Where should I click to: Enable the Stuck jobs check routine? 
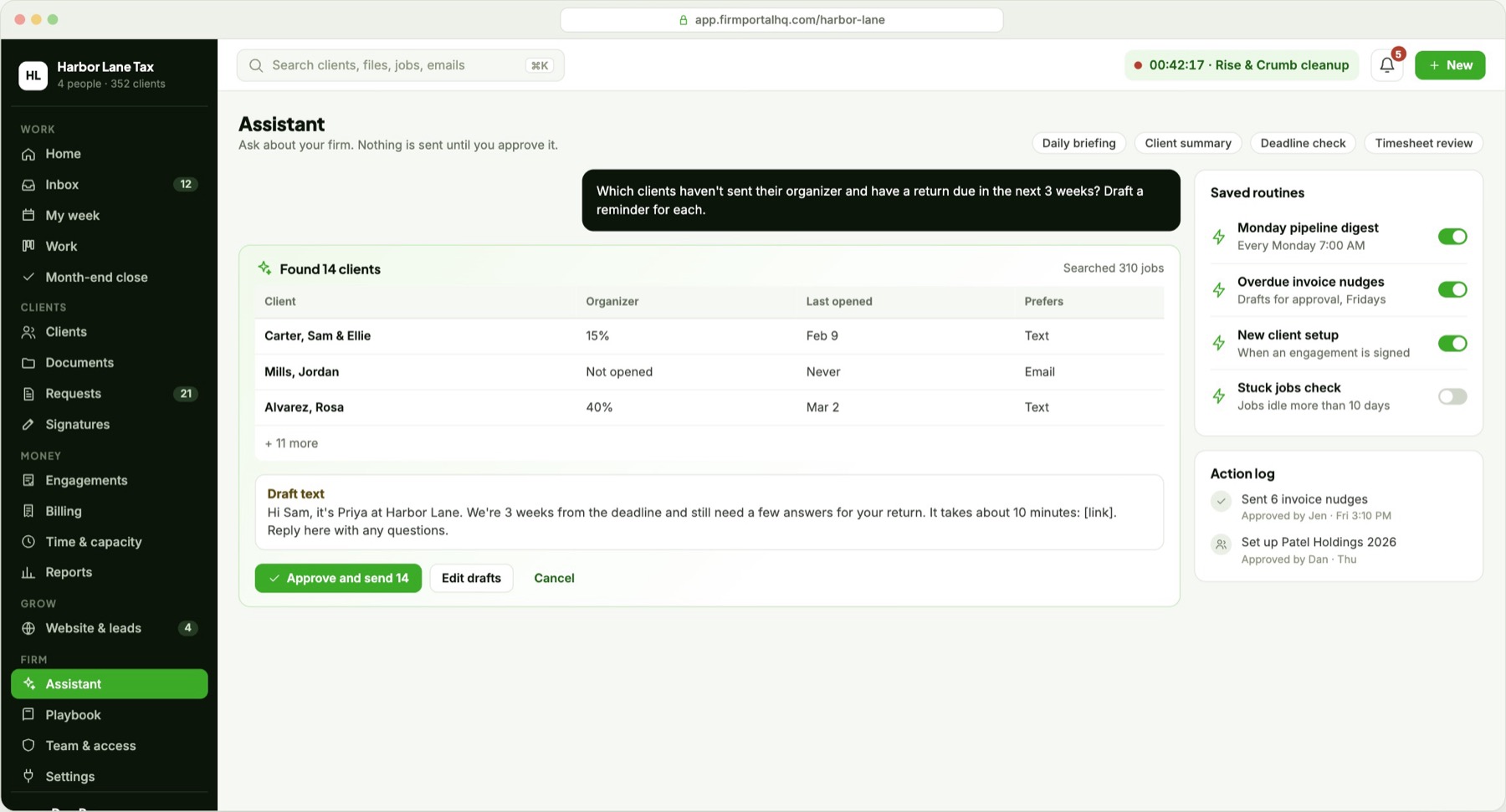point(1452,396)
